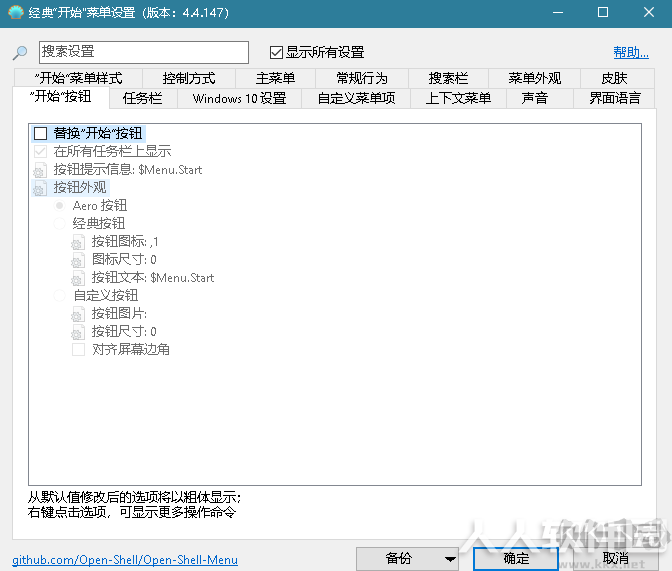Click the settings icon beside 图标尺寸

(x=78, y=260)
